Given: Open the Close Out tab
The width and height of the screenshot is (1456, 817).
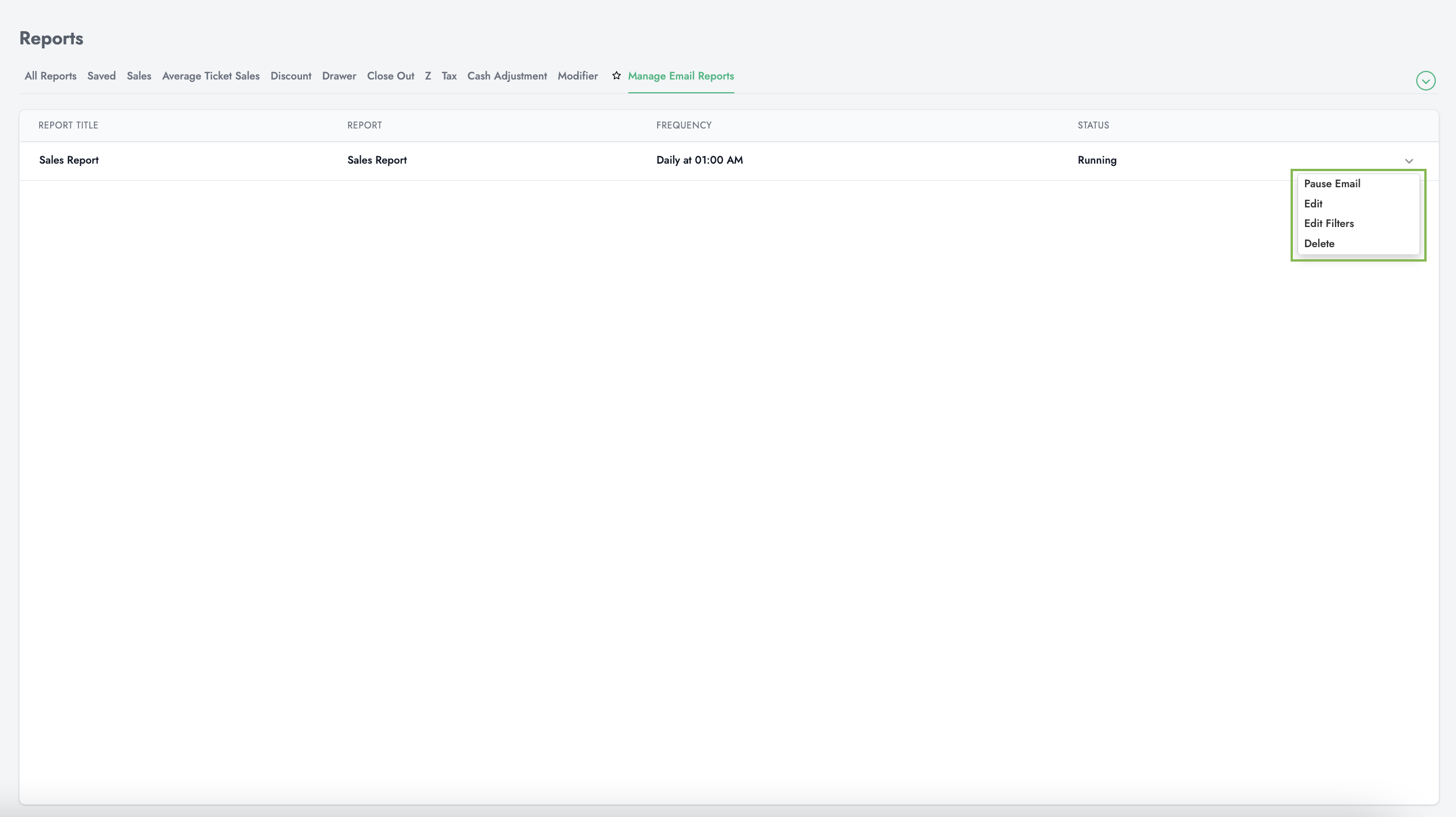Looking at the screenshot, I should (390, 75).
